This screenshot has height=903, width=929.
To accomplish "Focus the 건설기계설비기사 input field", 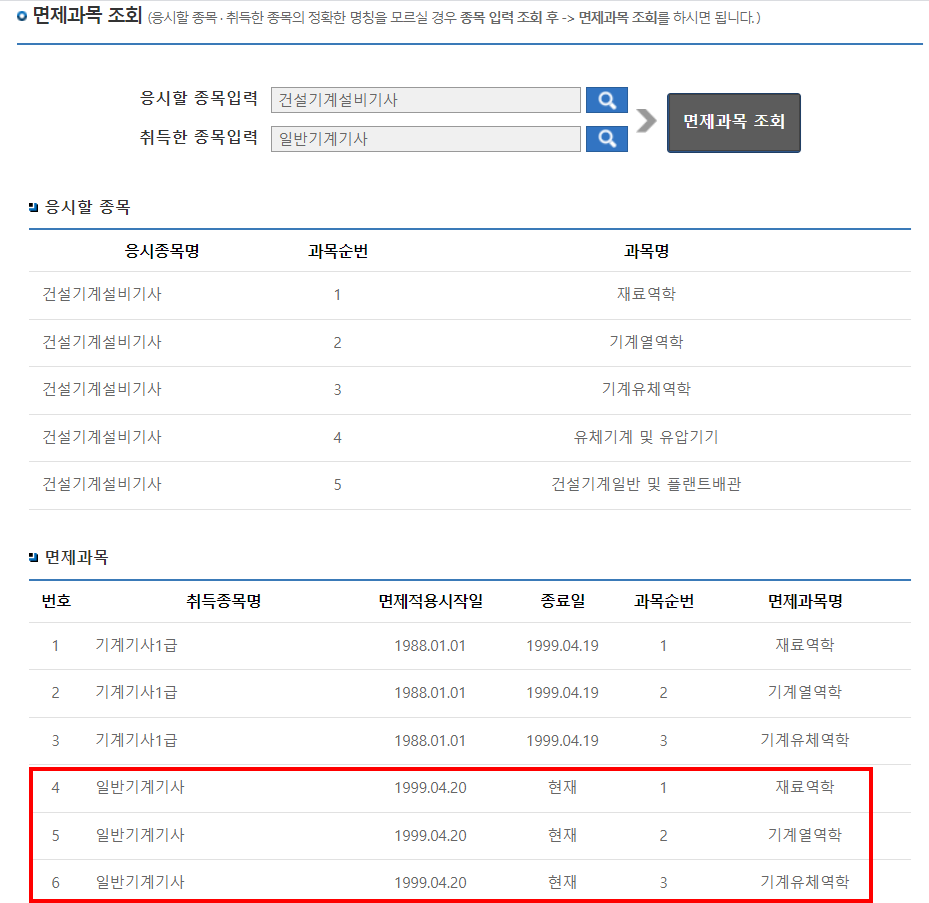I will click(425, 100).
